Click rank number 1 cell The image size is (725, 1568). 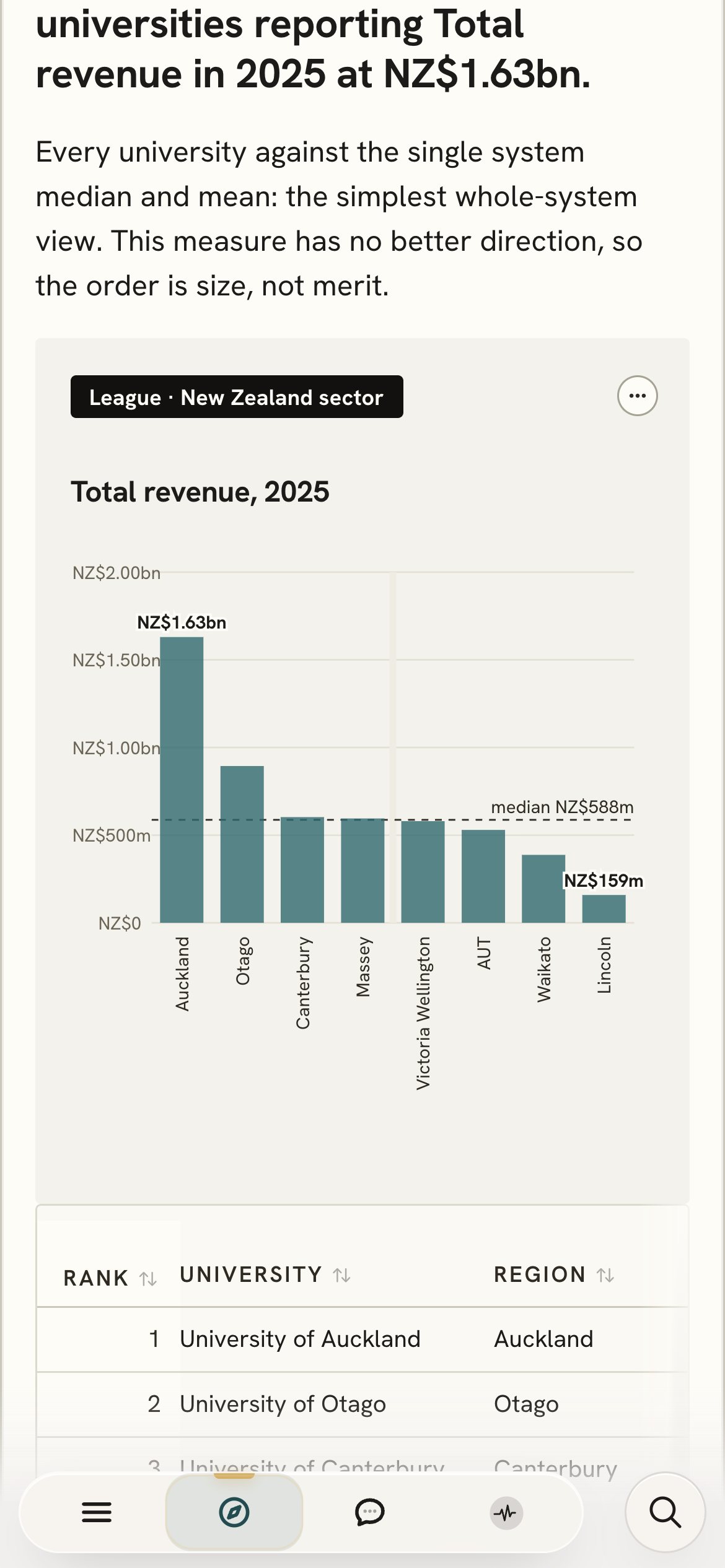click(154, 1339)
